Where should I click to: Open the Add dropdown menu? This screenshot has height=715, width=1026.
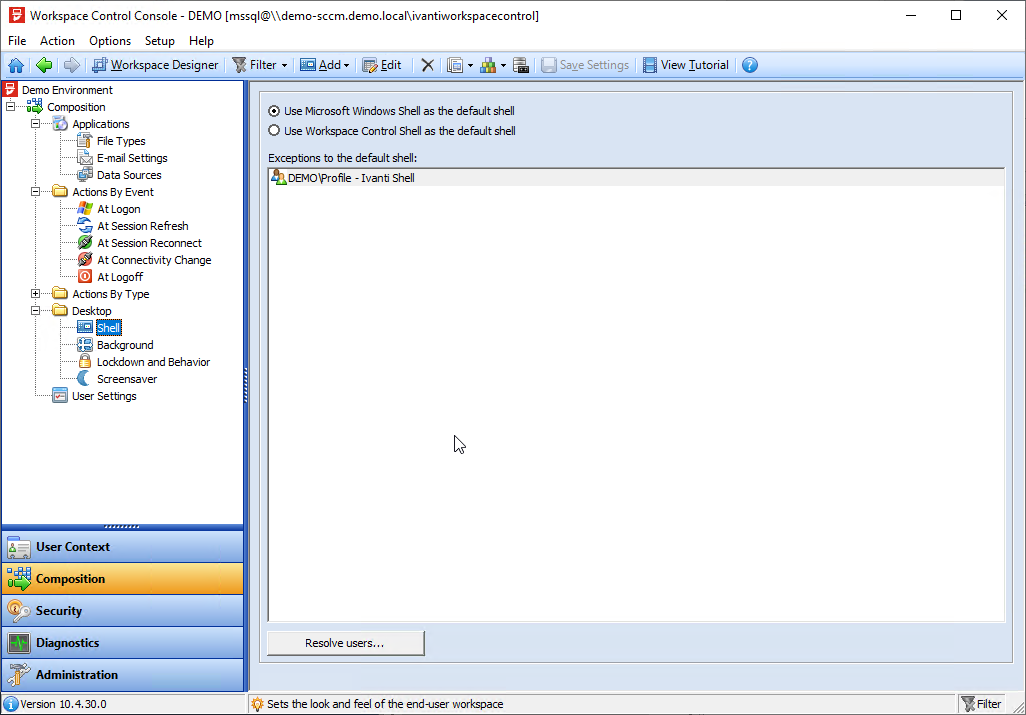[x=325, y=65]
